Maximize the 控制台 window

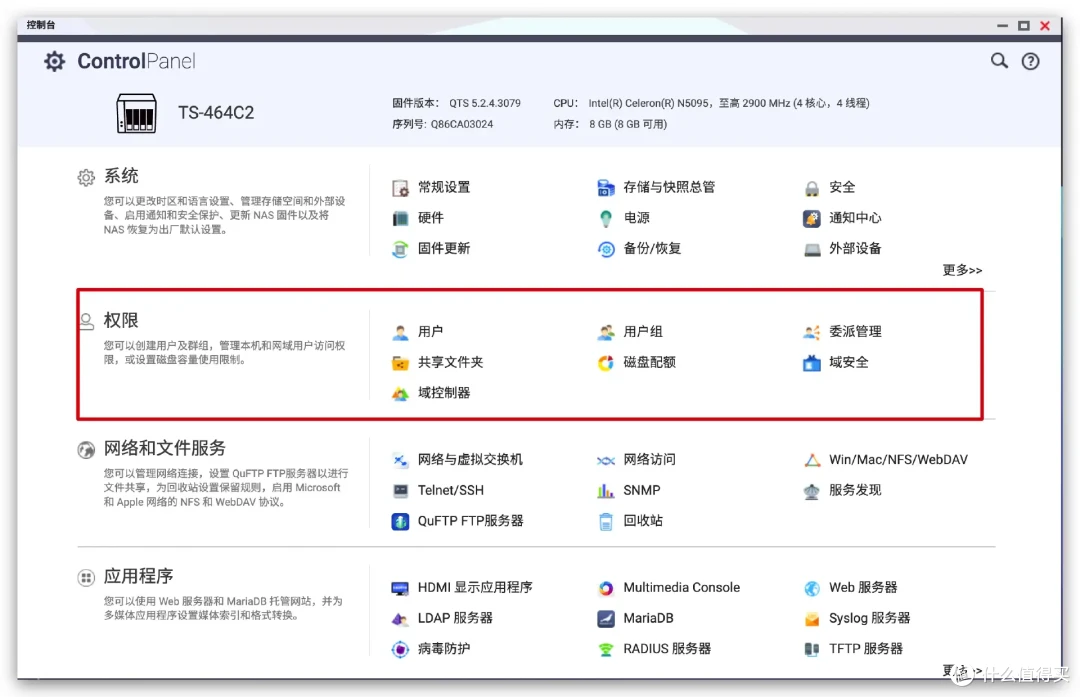pyautogui.click(x=1024, y=26)
